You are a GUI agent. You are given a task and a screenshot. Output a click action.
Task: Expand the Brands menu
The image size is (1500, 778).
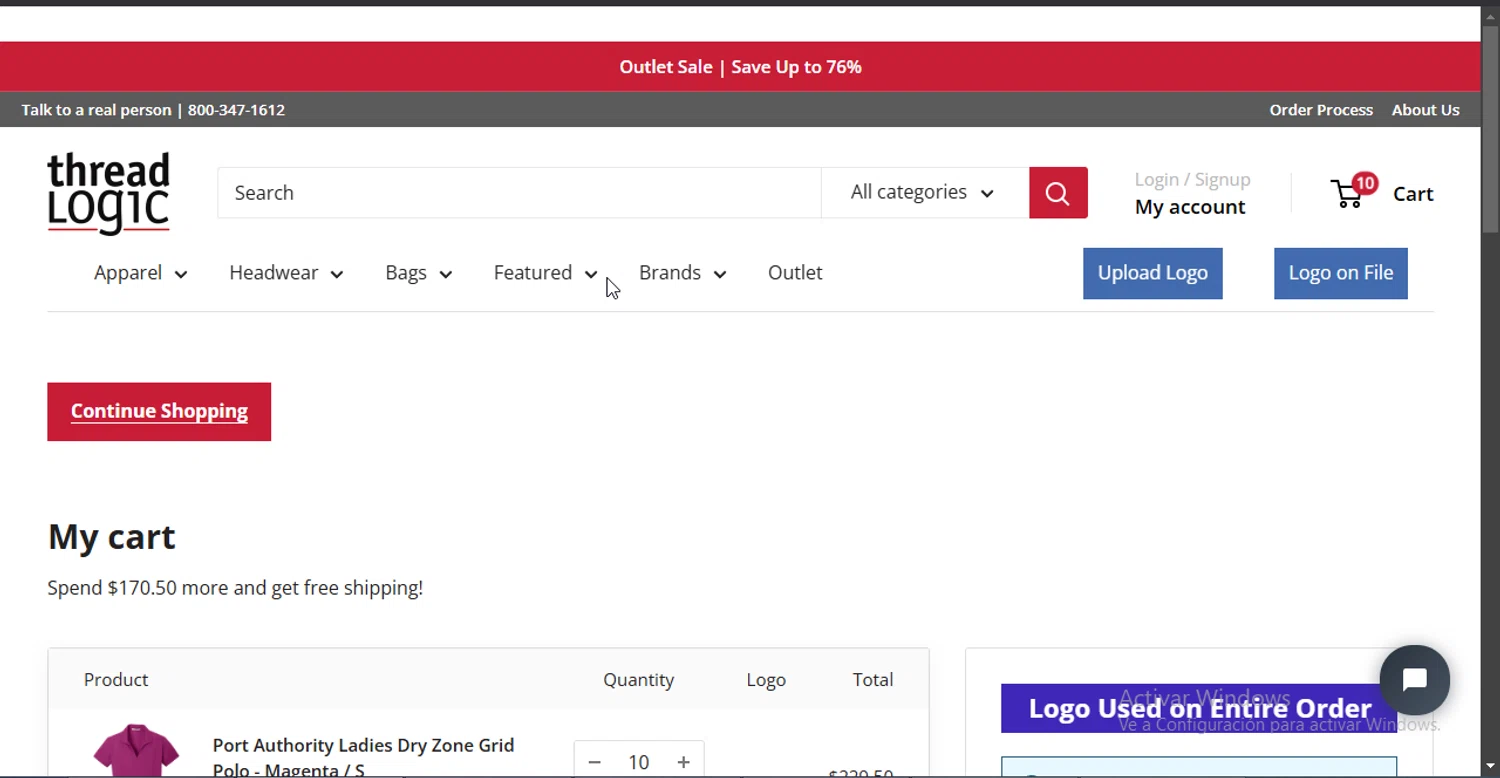682,273
